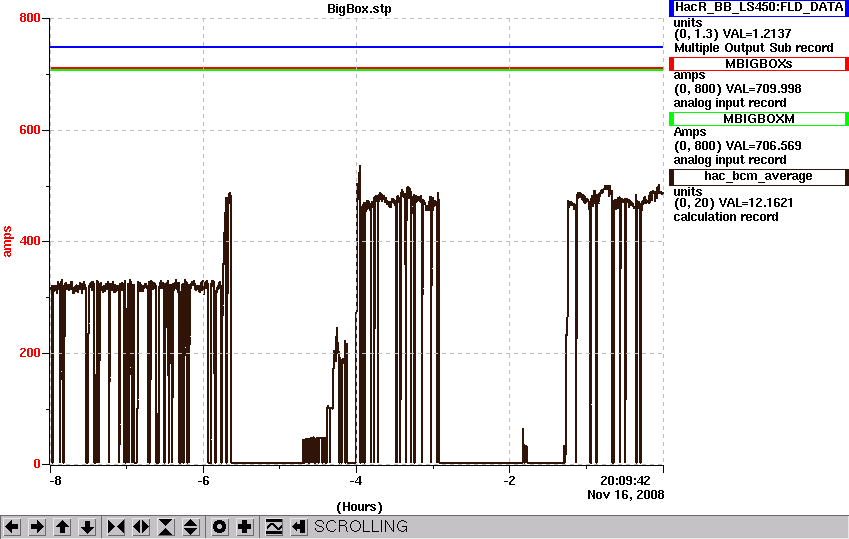Shift the plot down with the down arrow
The height and width of the screenshot is (539, 849).
(87, 527)
